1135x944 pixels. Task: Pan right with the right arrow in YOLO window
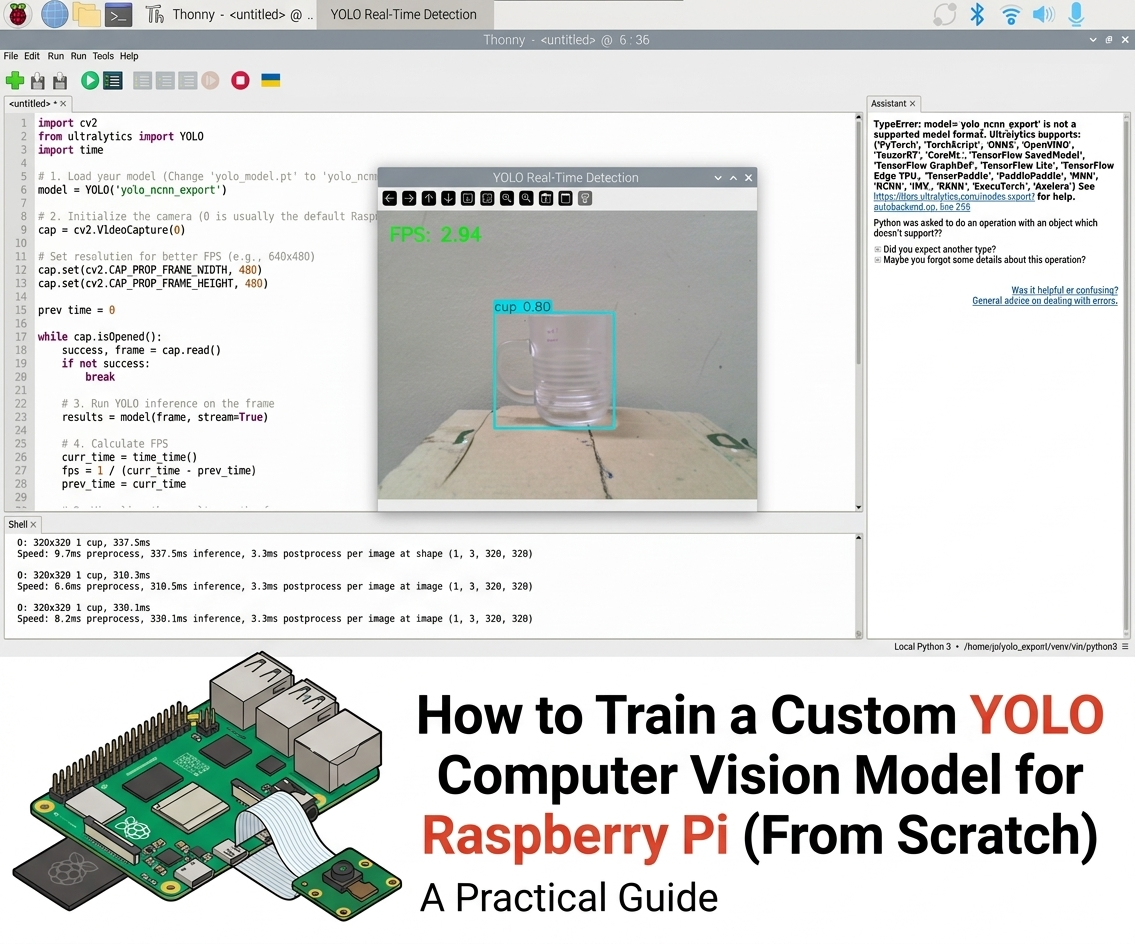point(409,198)
